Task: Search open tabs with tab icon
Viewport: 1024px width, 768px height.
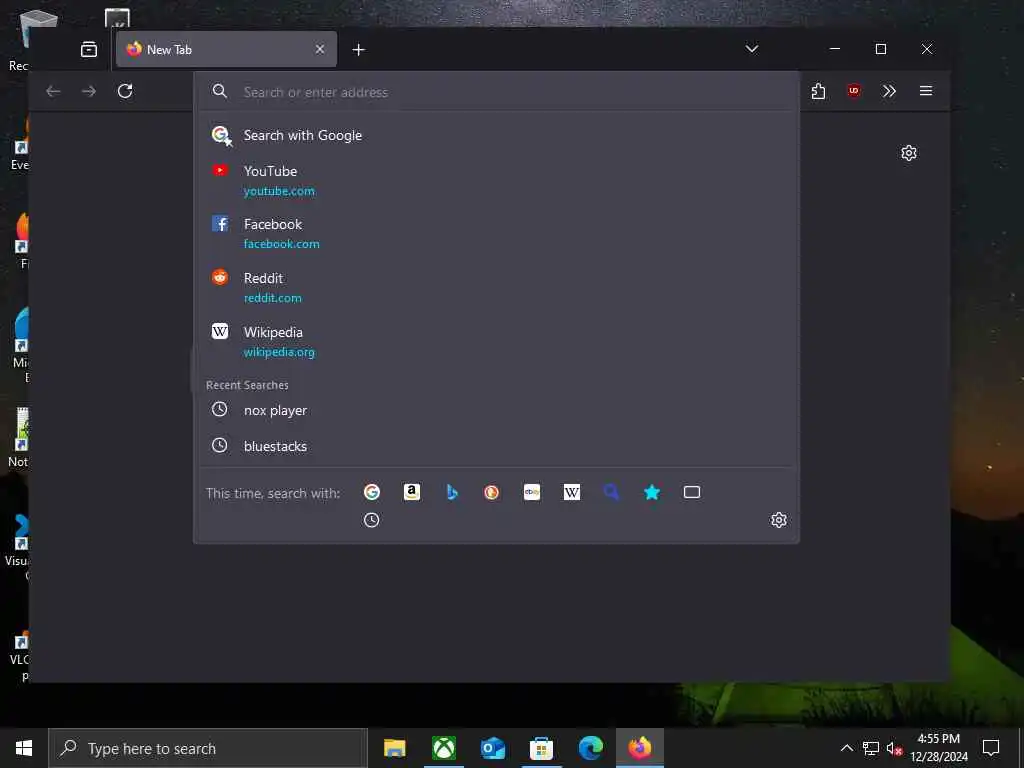Action: coord(692,492)
